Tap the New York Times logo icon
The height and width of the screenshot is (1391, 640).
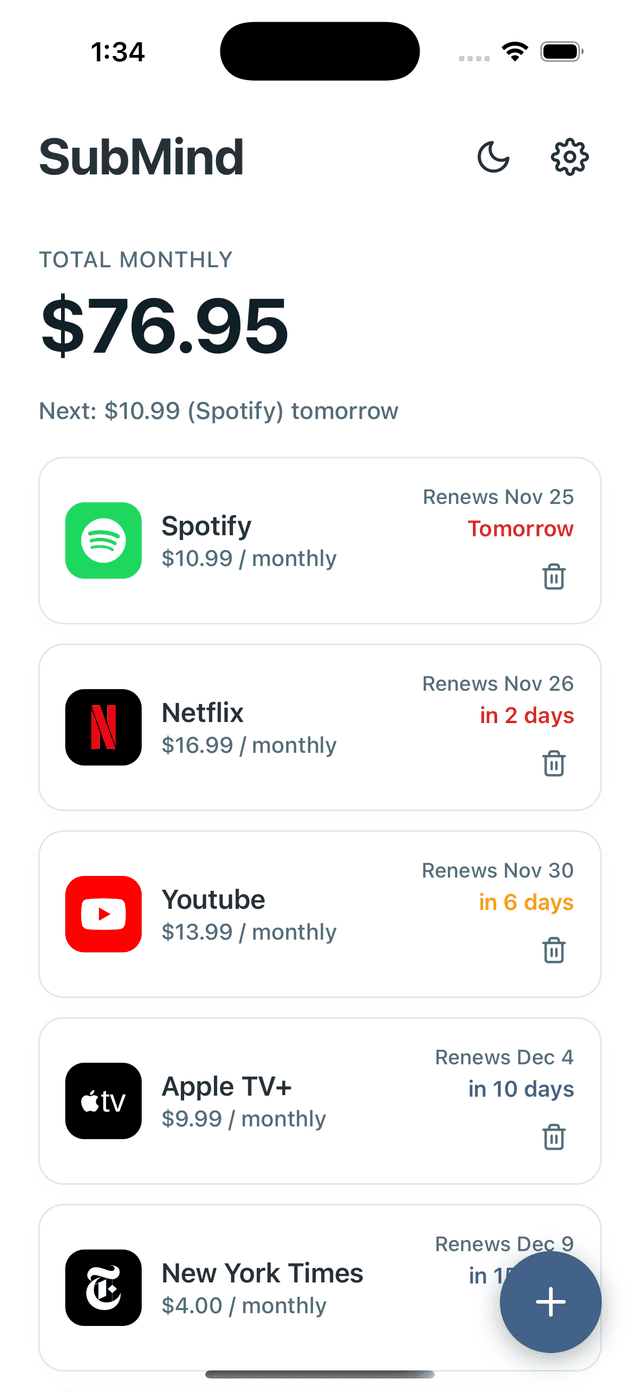pos(103,1288)
